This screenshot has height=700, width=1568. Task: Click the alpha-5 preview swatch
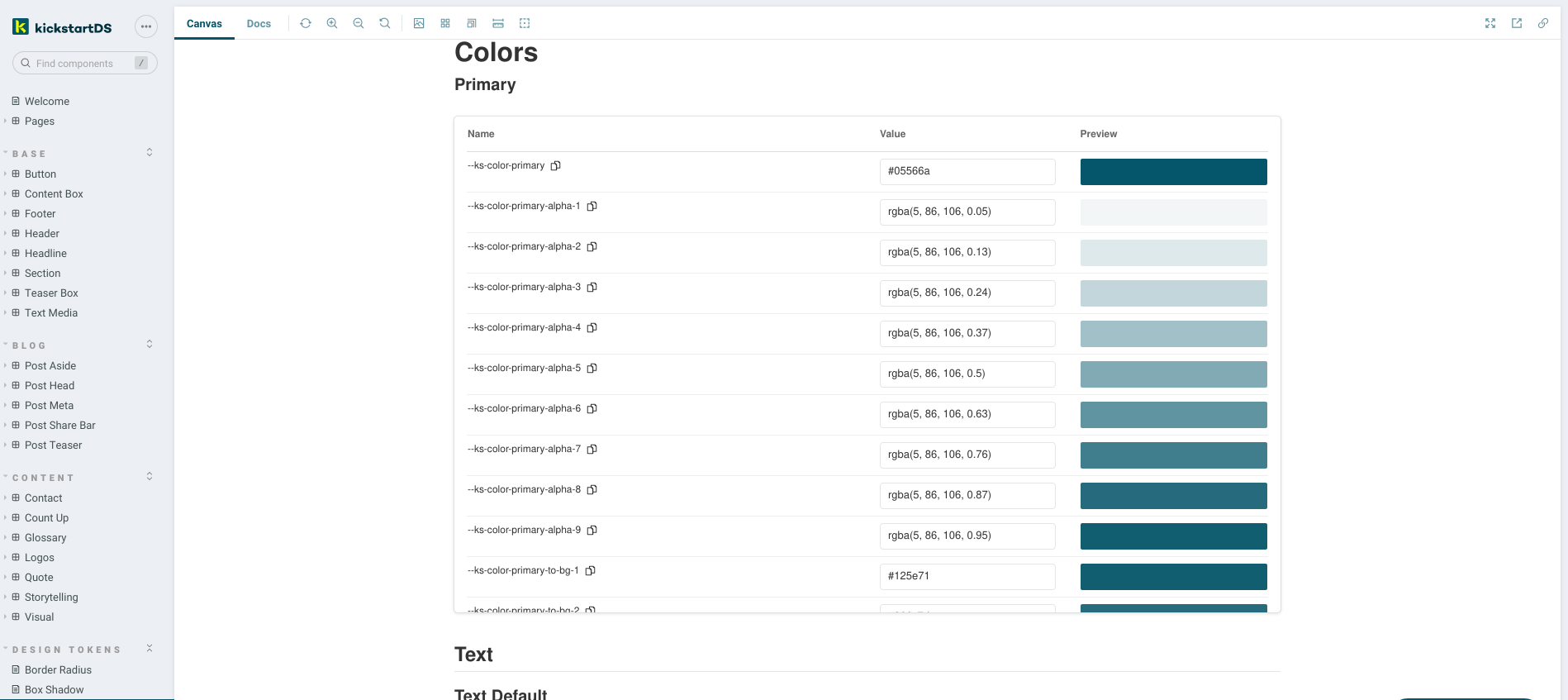1173,374
